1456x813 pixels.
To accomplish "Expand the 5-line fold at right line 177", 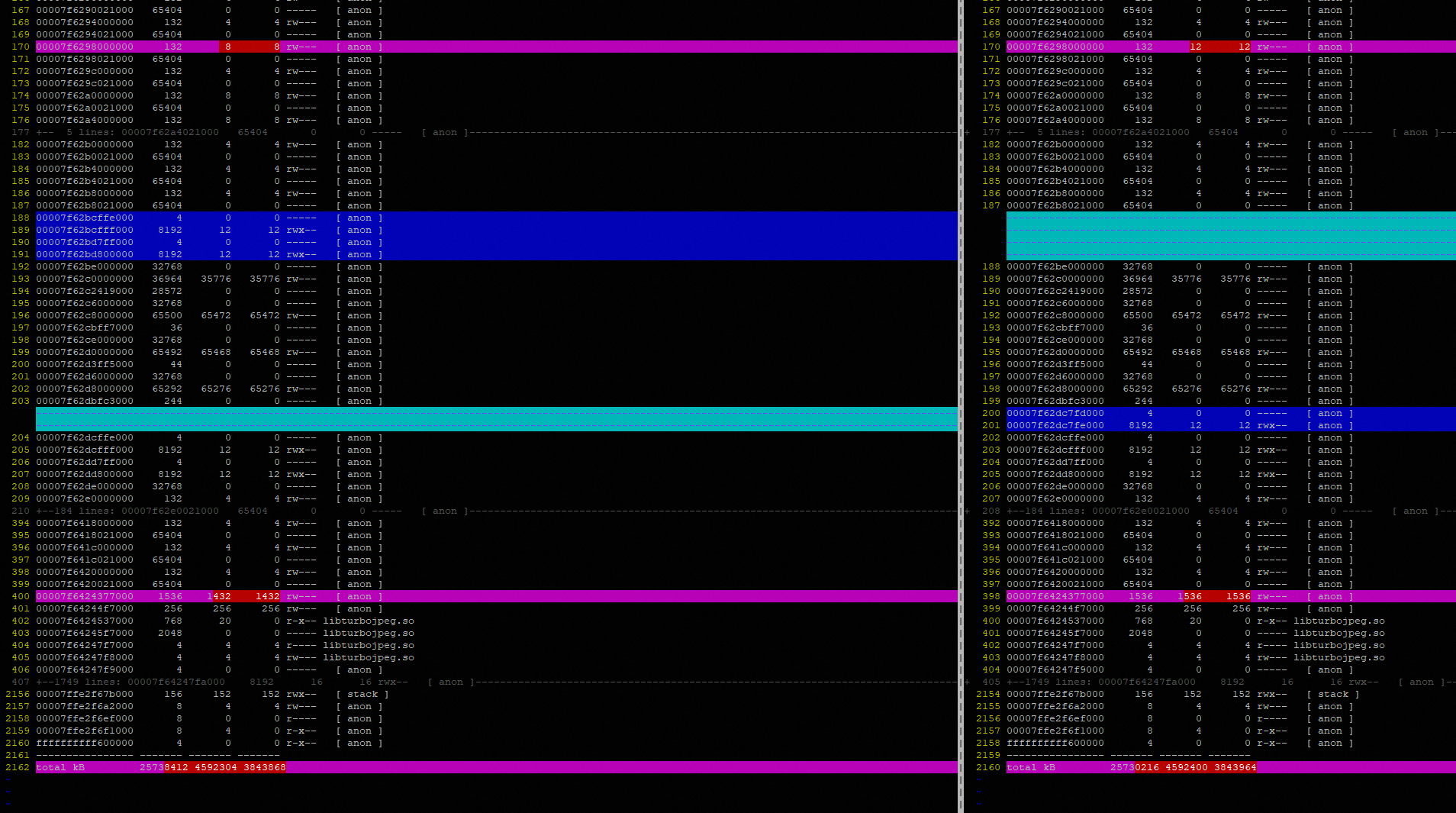I will [x=1231, y=132].
